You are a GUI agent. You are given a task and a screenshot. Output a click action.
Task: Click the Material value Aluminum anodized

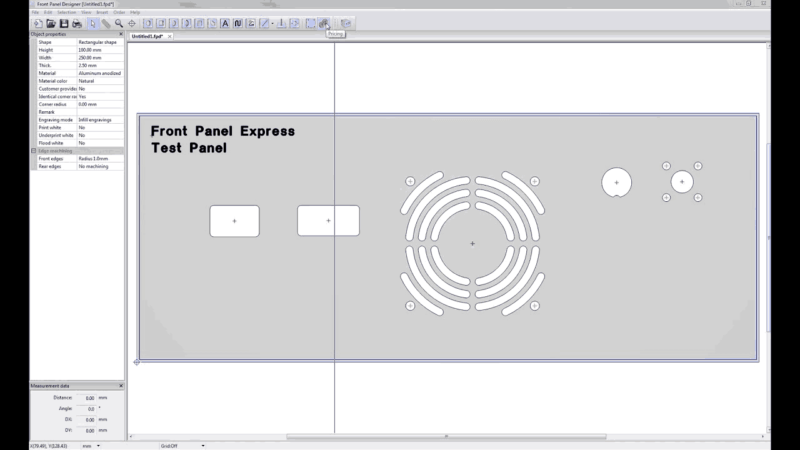click(100, 73)
